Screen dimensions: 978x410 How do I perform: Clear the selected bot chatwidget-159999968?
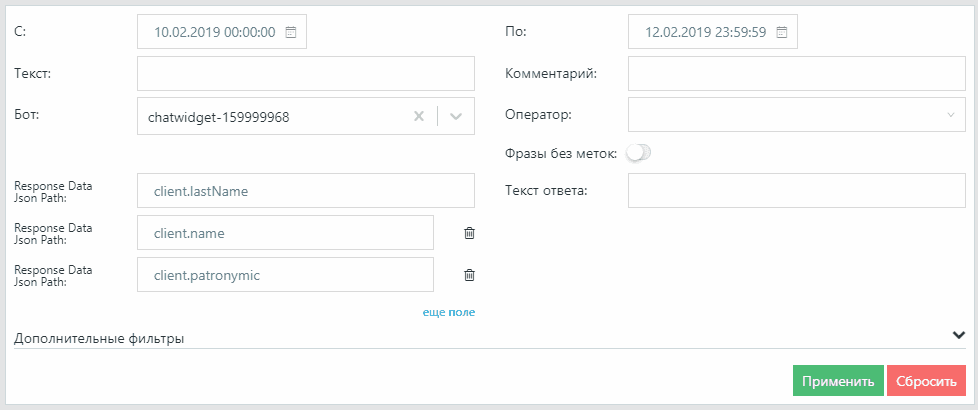(x=419, y=116)
